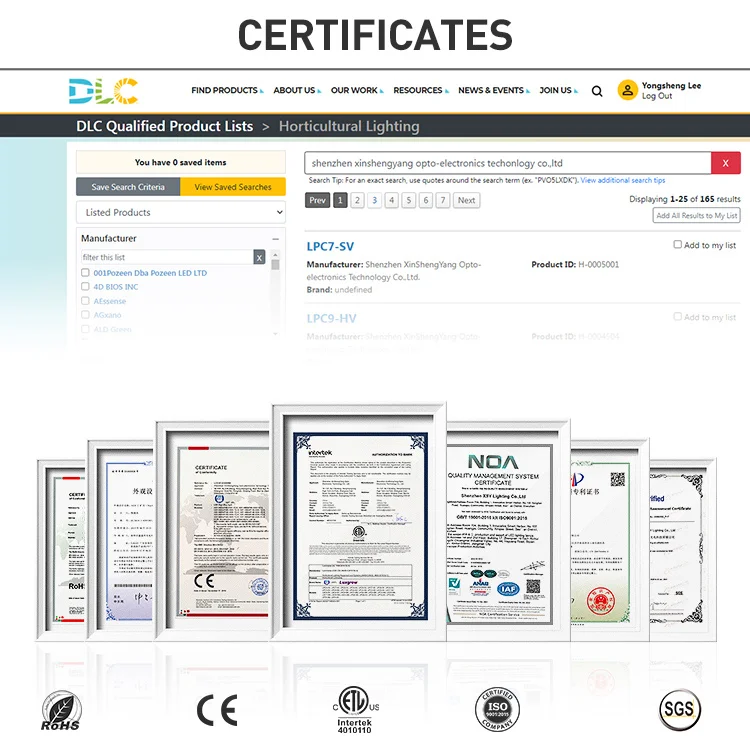The image size is (750, 749).
Task: Click the CE mark logo
Action: (x=217, y=710)
